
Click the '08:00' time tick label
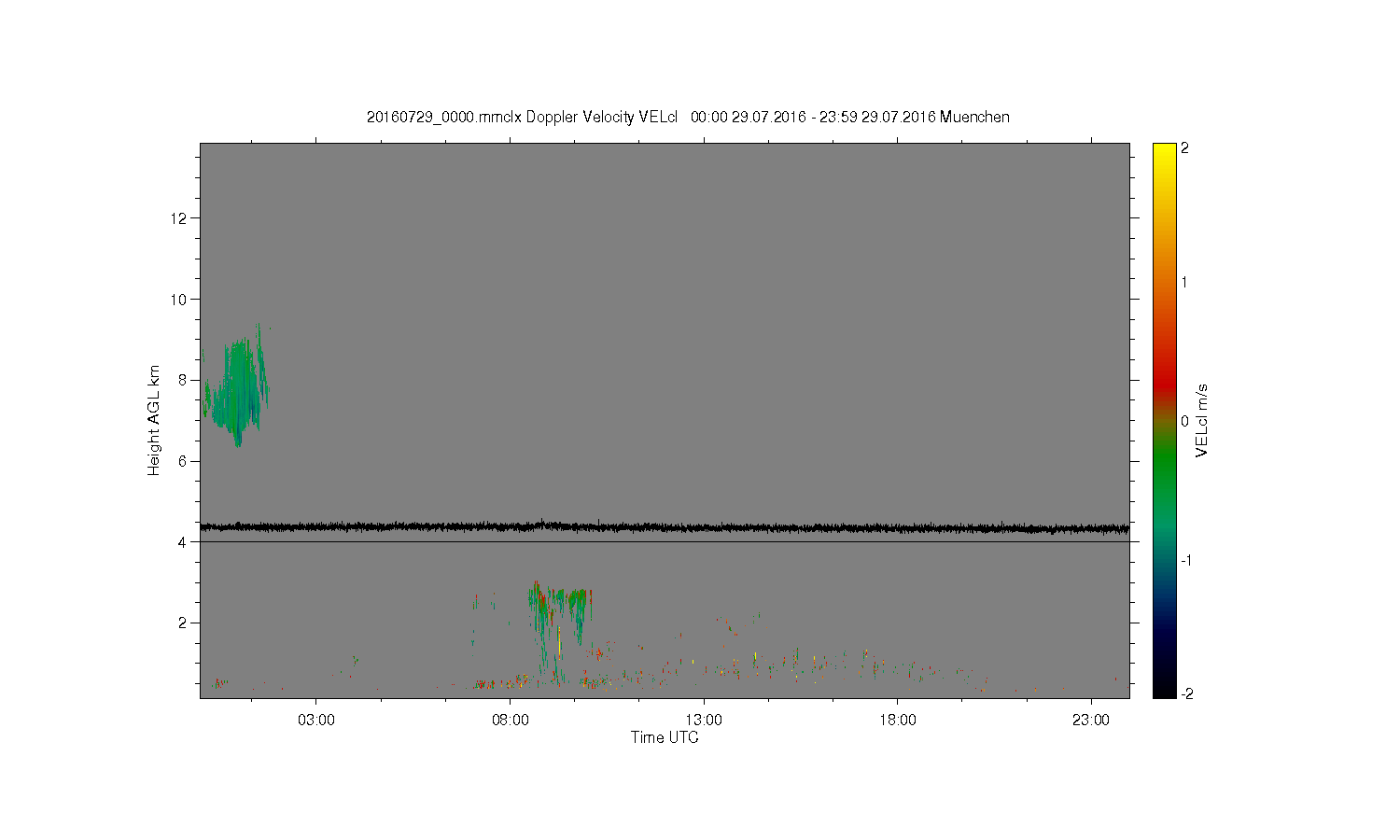pyautogui.click(x=511, y=721)
